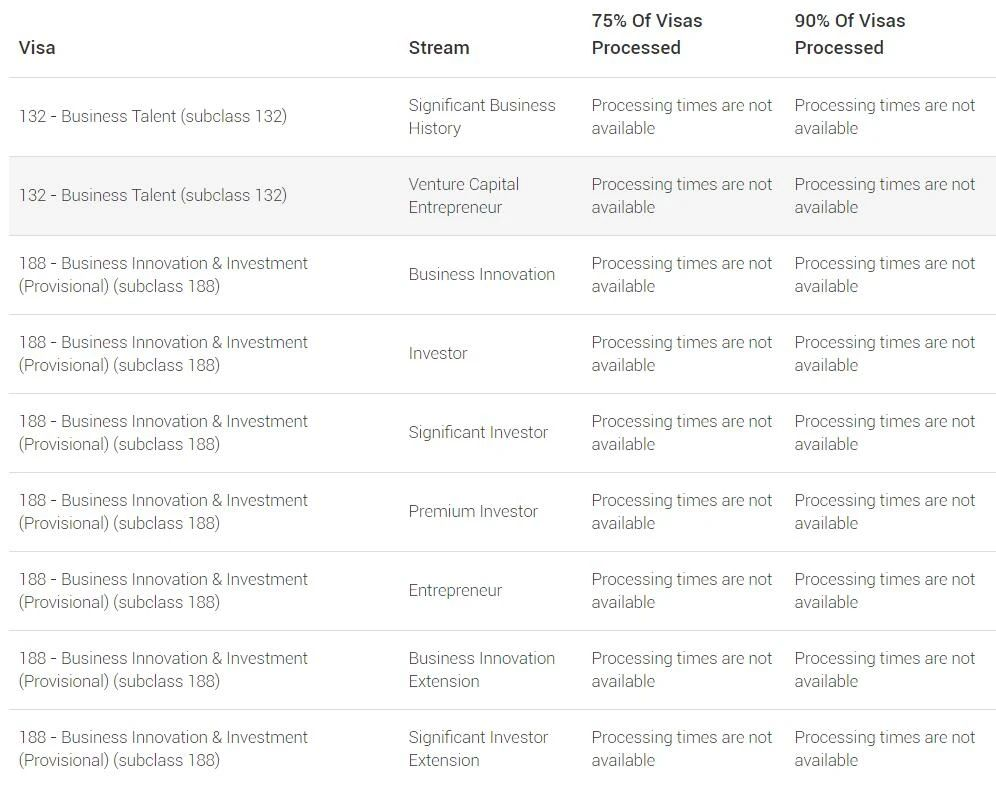Image resolution: width=996 pixels, height=787 pixels.
Task: Select the "Business Innovation Extension" stream cell
Action: click(x=481, y=670)
